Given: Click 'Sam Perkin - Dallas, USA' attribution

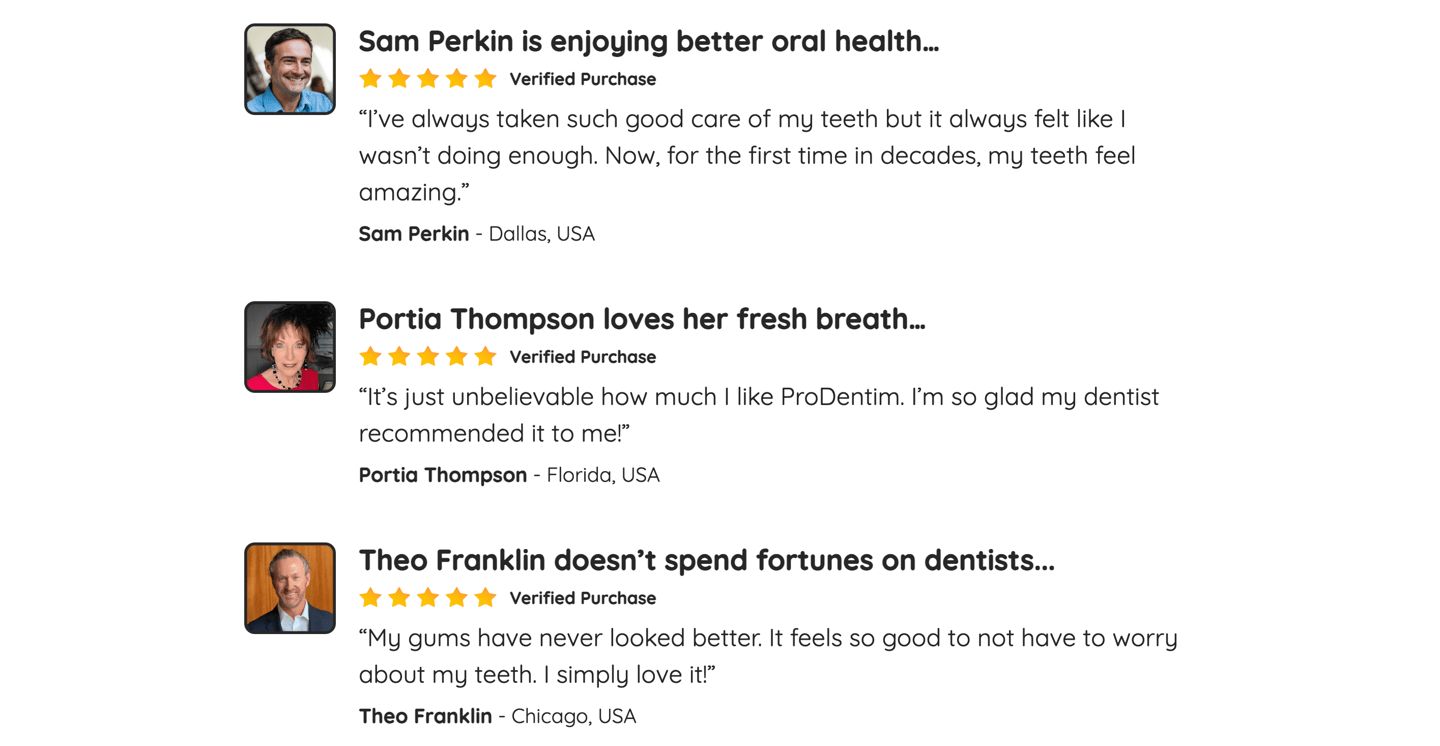Looking at the screenshot, I should tap(477, 234).
